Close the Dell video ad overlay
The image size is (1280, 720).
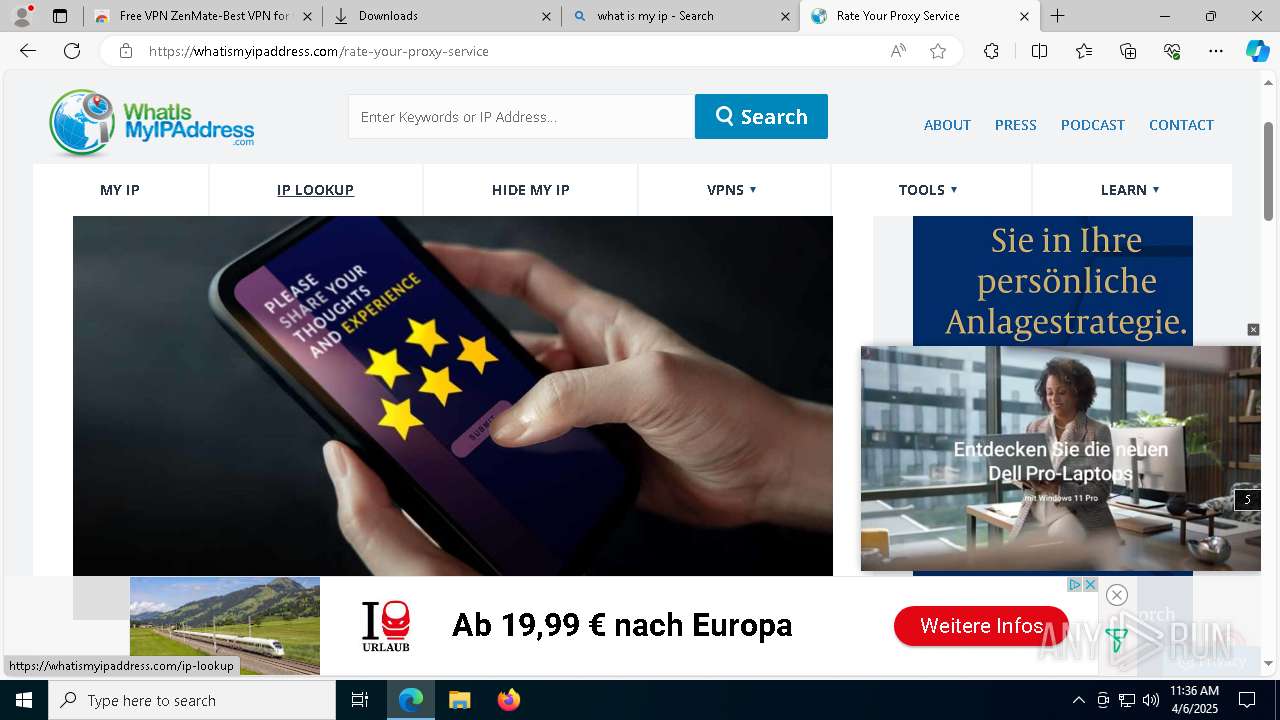pyautogui.click(x=1253, y=330)
